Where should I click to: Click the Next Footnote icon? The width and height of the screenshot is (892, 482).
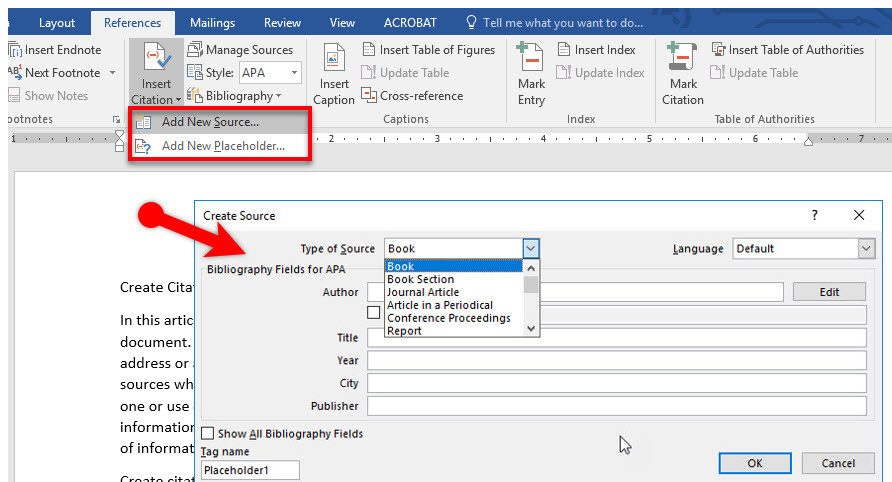(15, 73)
